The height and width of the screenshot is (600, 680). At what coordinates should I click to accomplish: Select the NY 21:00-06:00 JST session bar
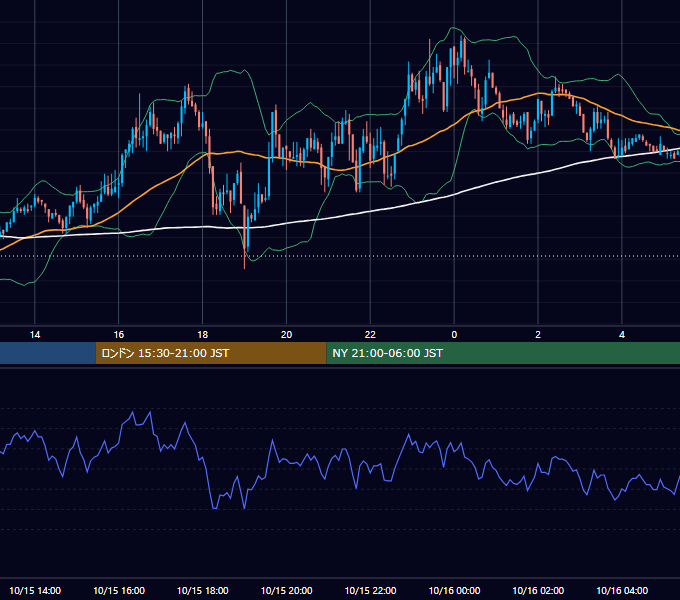coord(503,353)
